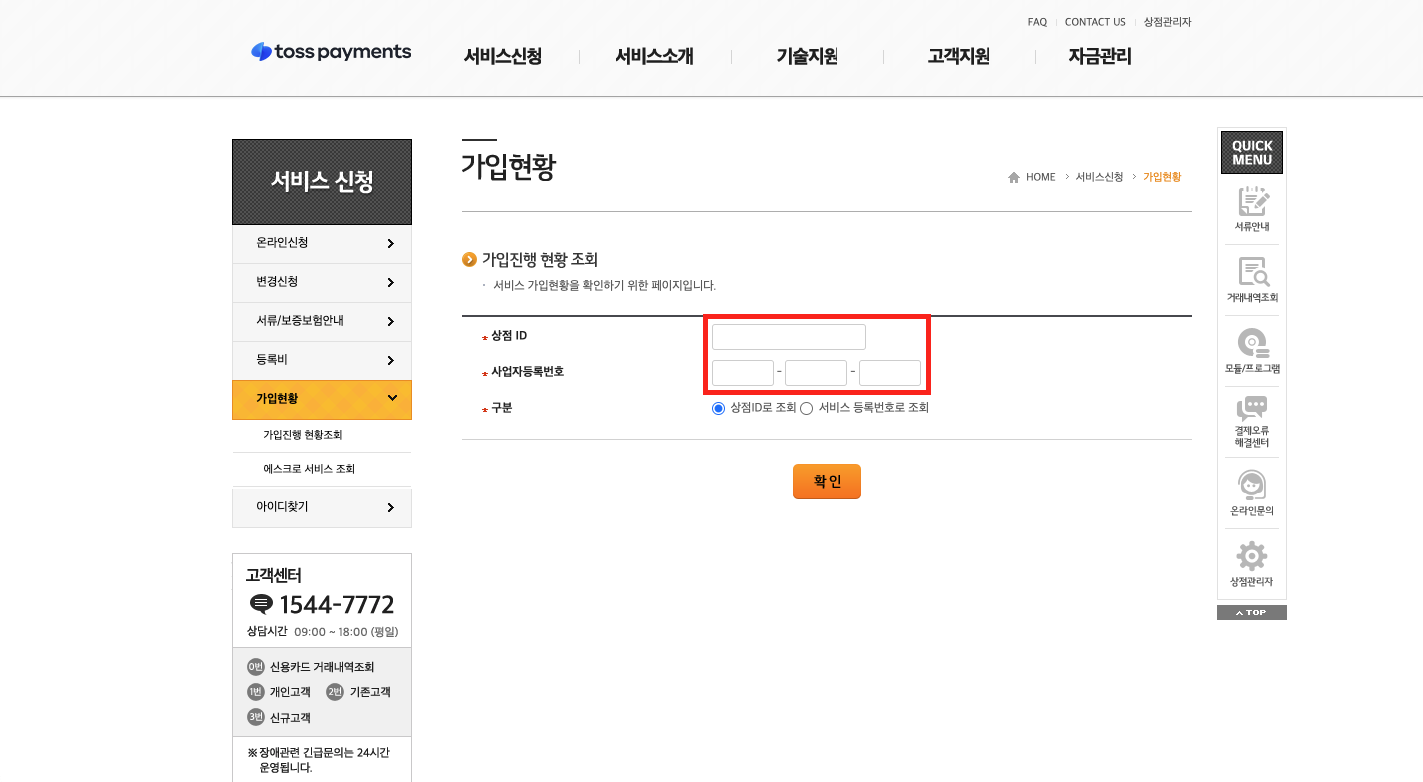Select 서비스 등록번호로 조회 radio button

[x=806, y=408]
